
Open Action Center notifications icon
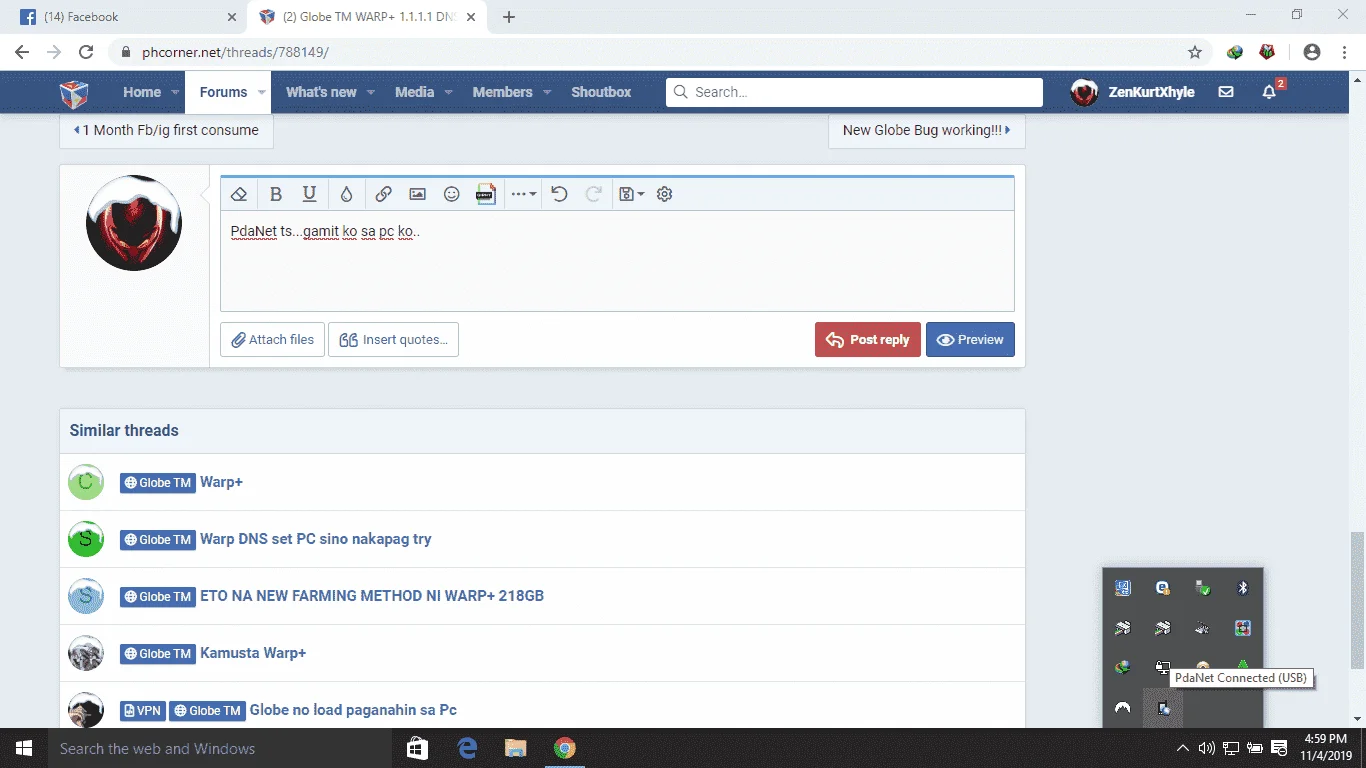tap(1279, 748)
